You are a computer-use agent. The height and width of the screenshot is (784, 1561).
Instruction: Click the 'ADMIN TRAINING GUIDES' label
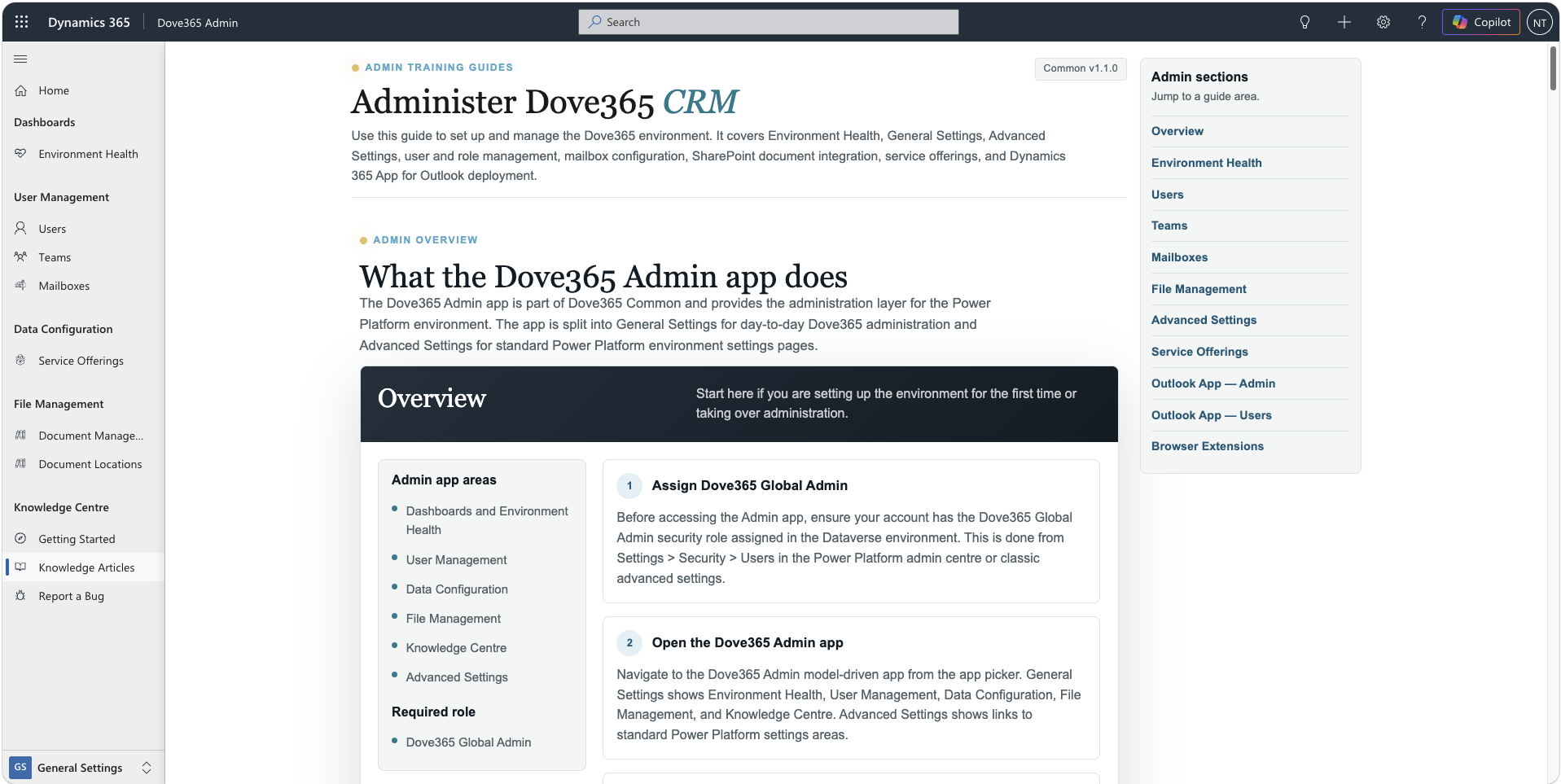pyautogui.click(x=439, y=68)
